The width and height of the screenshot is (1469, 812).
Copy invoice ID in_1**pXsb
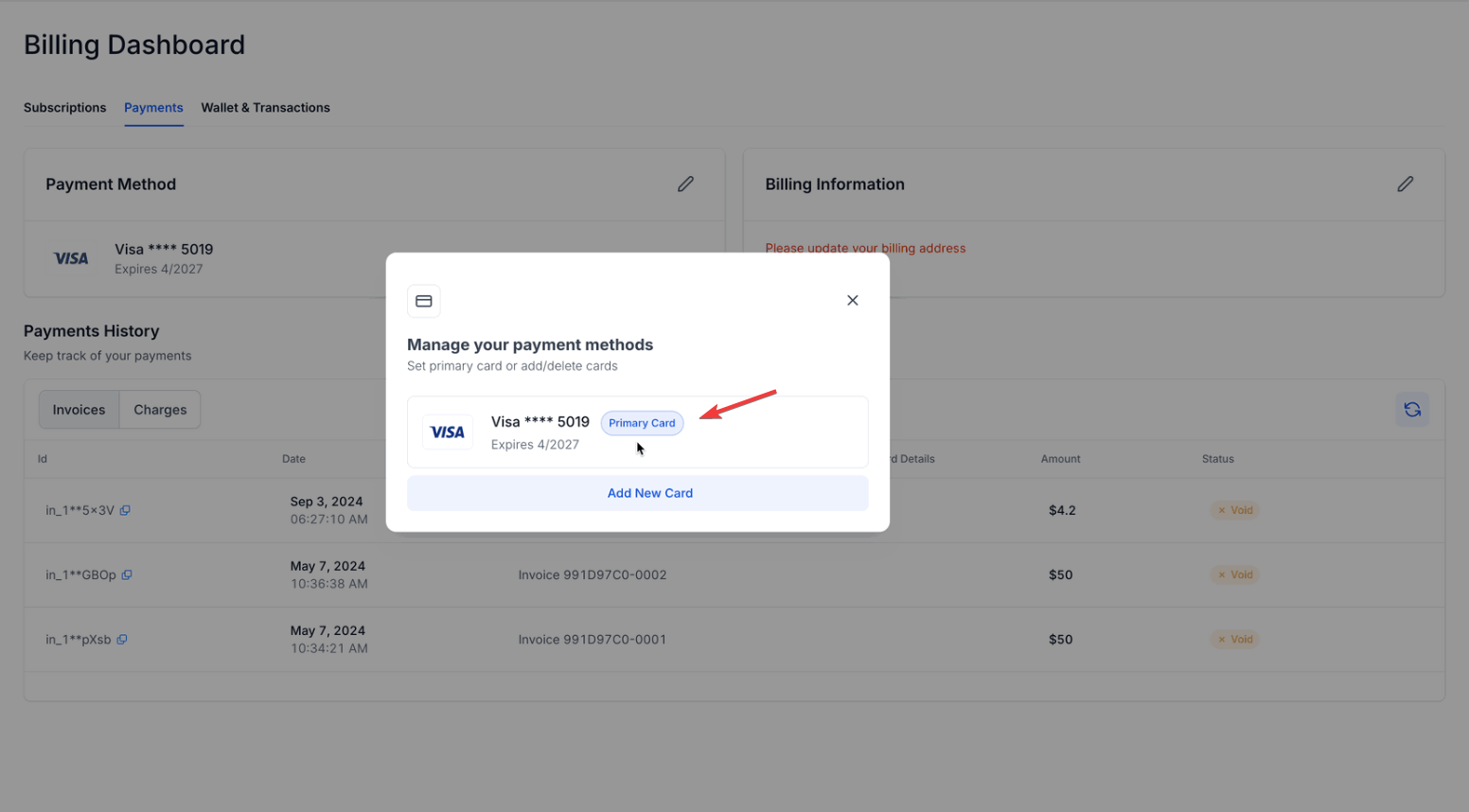122,640
